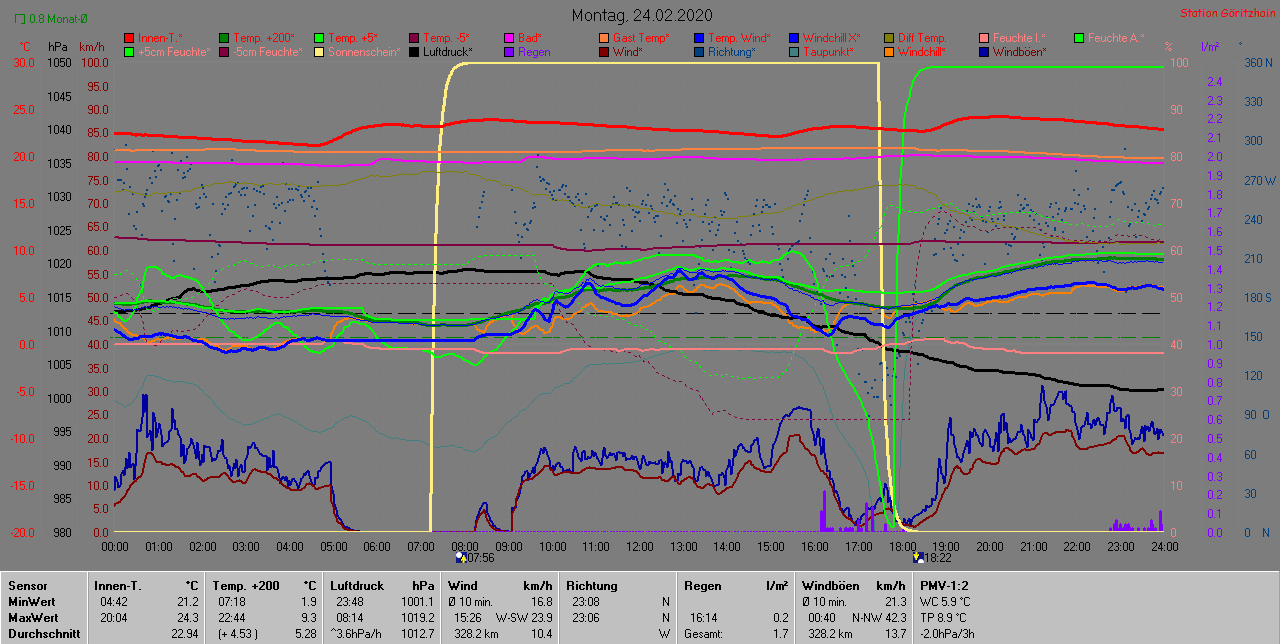Click the rain total value 1.7
1280x644 pixels.
779,634
